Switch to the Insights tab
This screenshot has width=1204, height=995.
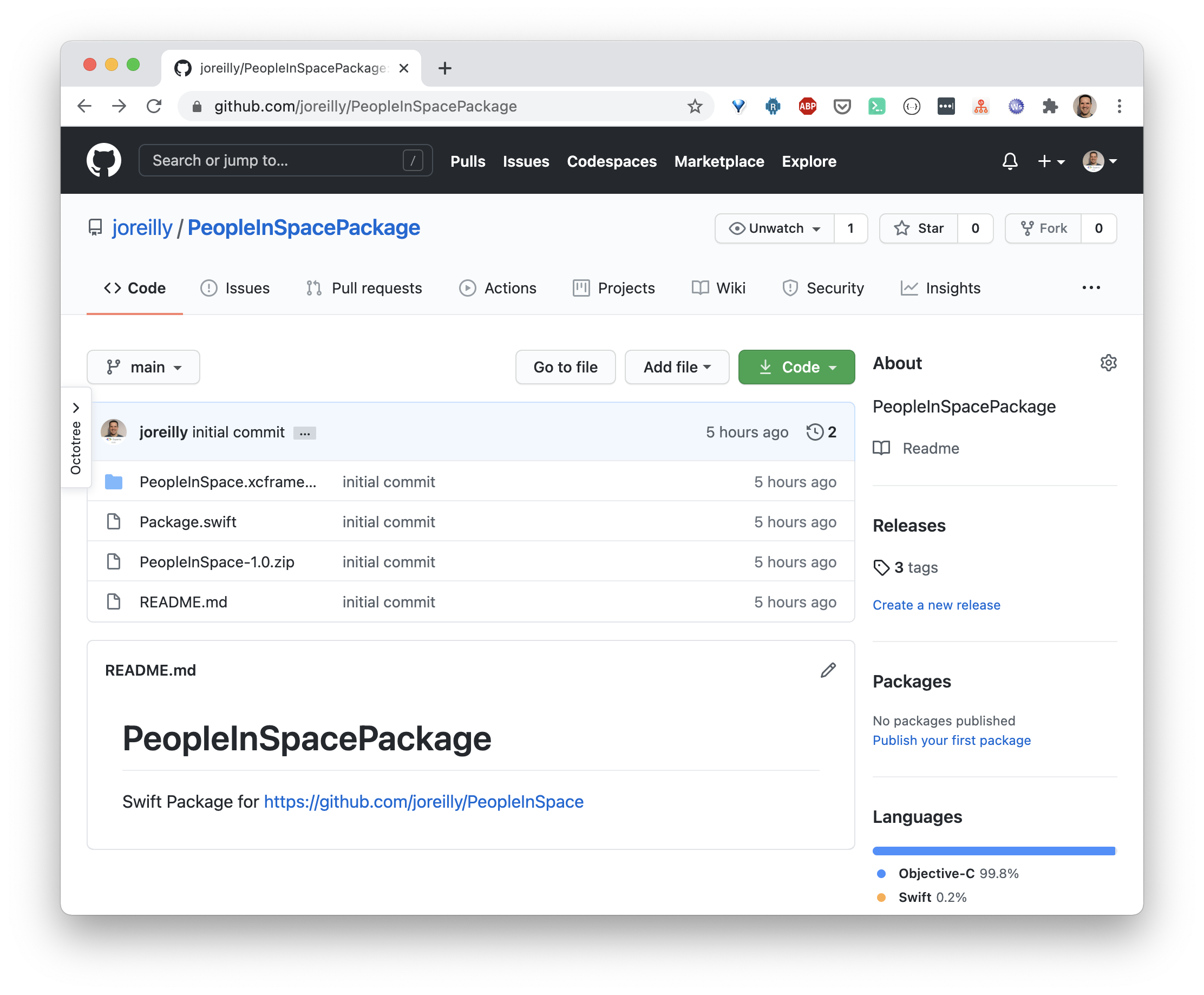click(x=940, y=287)
